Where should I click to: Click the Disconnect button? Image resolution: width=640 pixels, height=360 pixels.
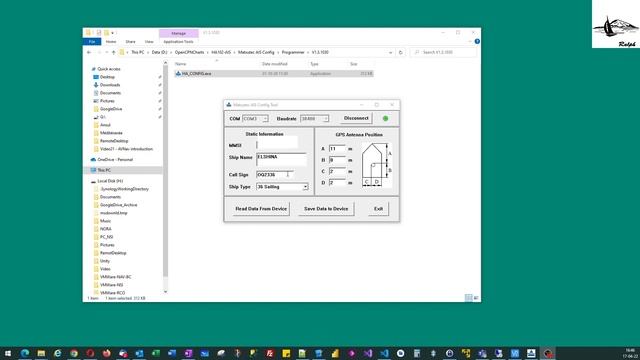click(356, 118)
